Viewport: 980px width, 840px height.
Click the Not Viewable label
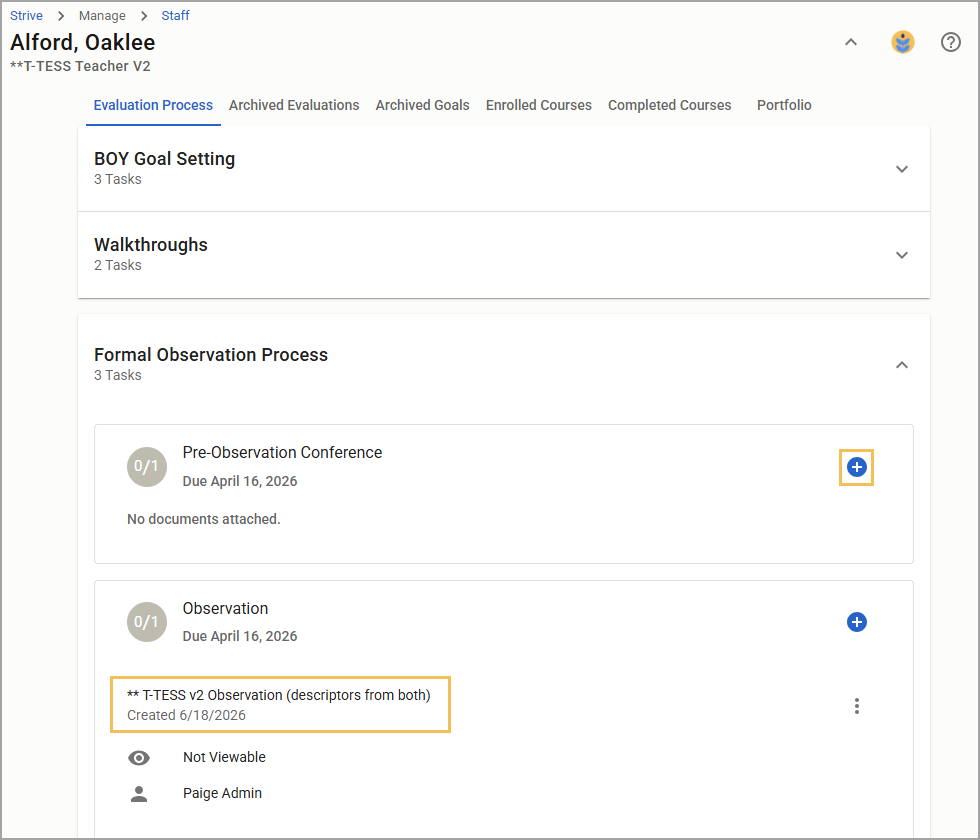pyautogui.click(x=224, y=758)
